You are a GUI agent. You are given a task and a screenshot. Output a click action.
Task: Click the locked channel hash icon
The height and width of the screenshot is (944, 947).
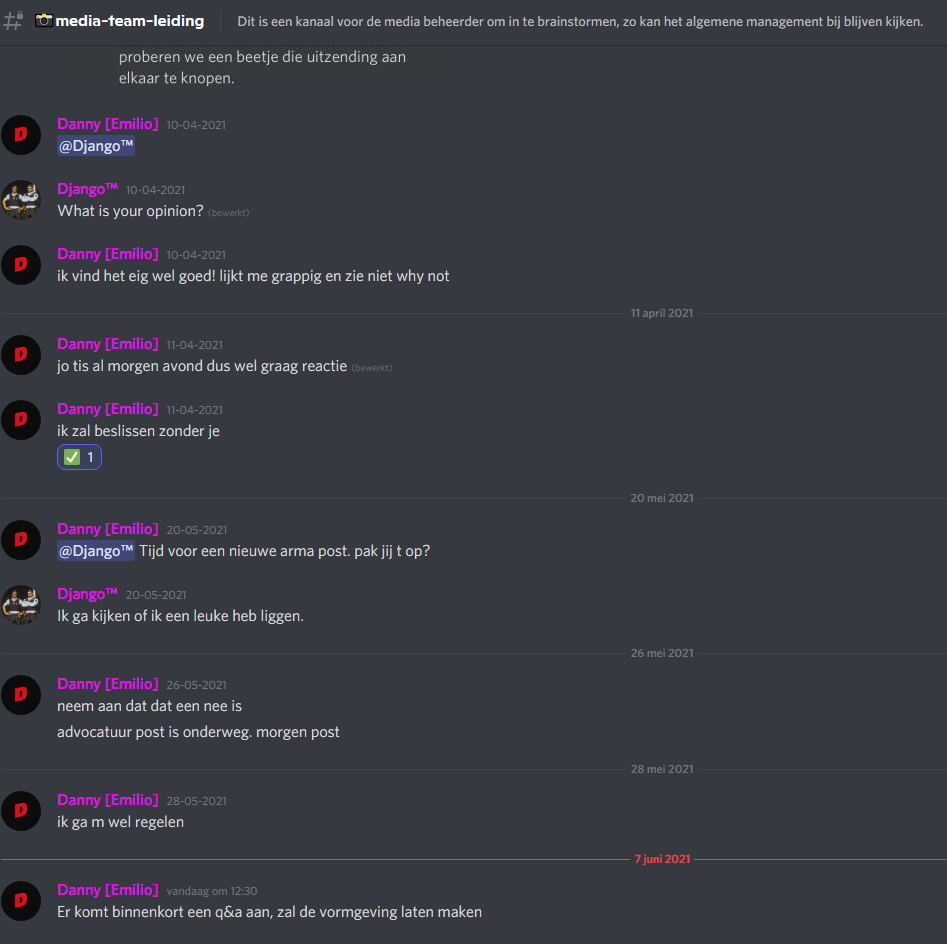pos(13,21)
